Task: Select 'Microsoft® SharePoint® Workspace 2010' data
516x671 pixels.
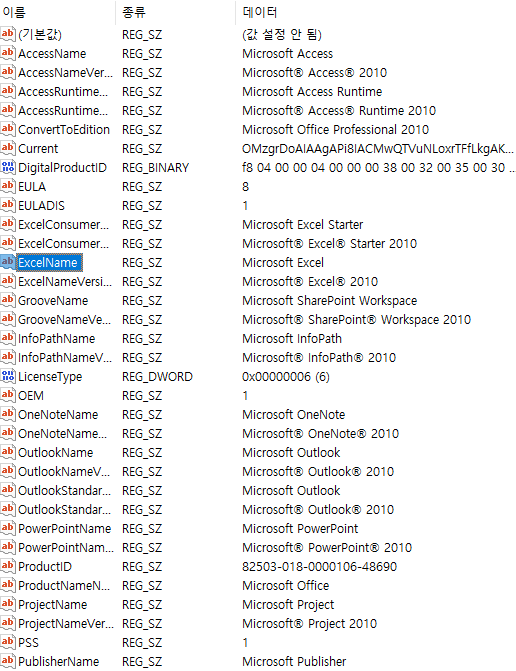Action: click(356, 319)
